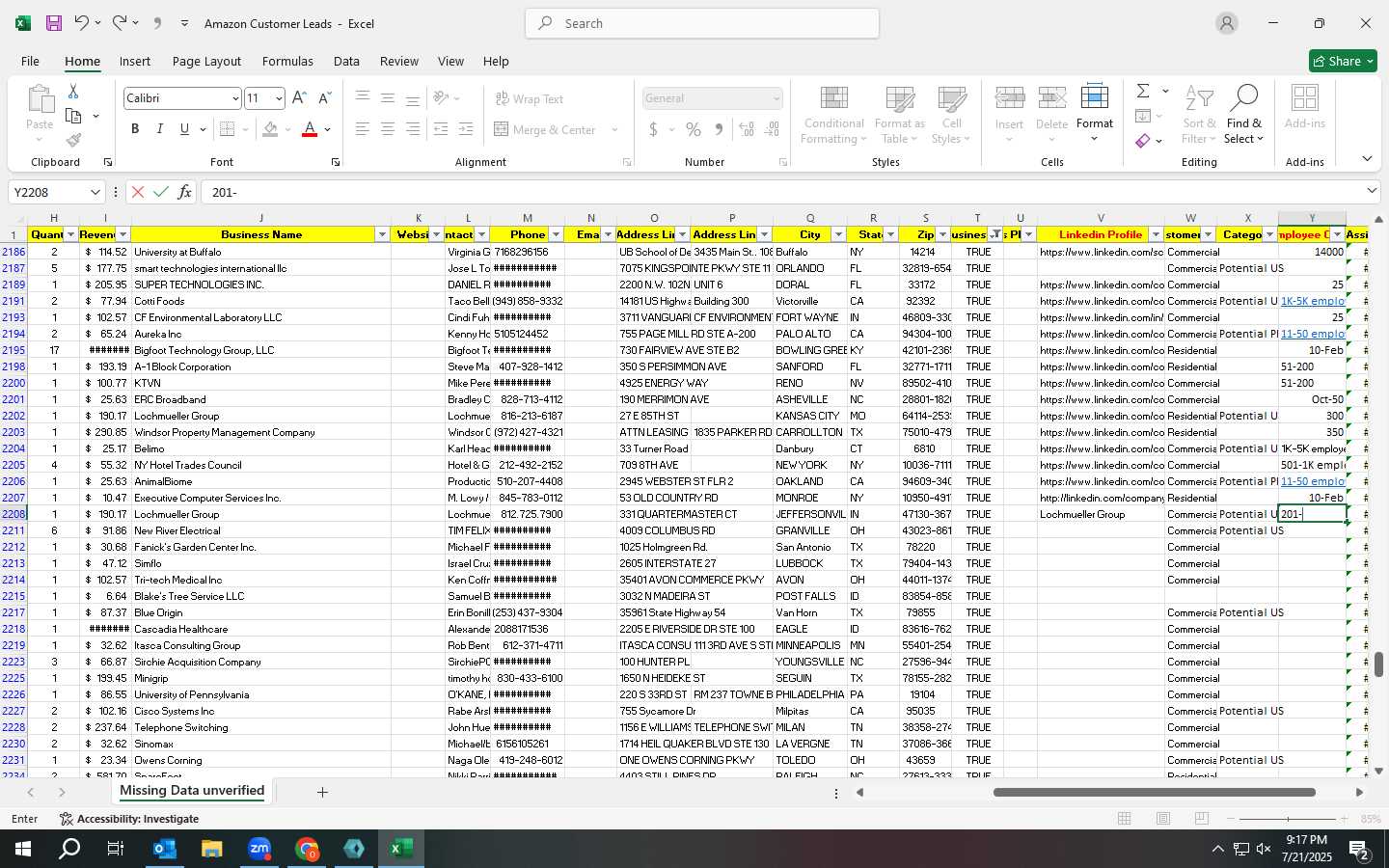
Task: Click the Search box in title bar
Action: pos(702,23)
